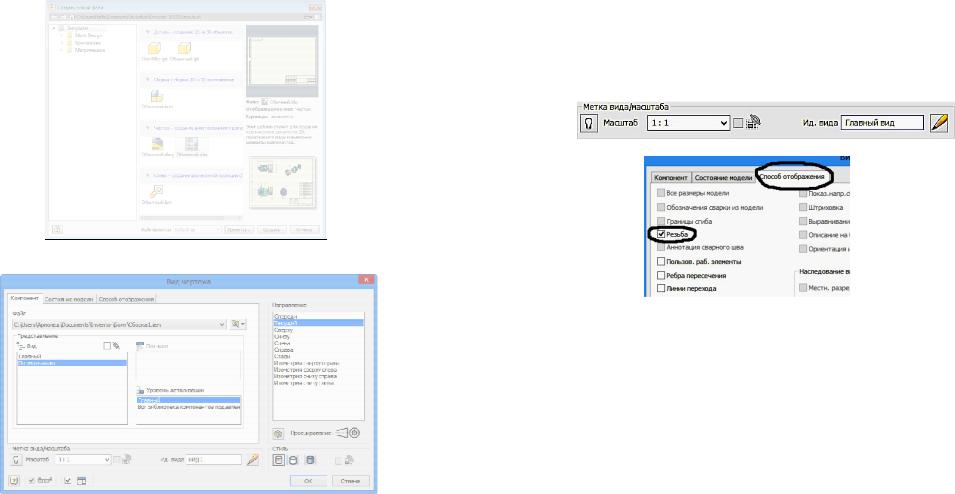Toggle the checkbox left of the table icon
The height and width of the screenshot is (494, 955).
pos(68,481)
